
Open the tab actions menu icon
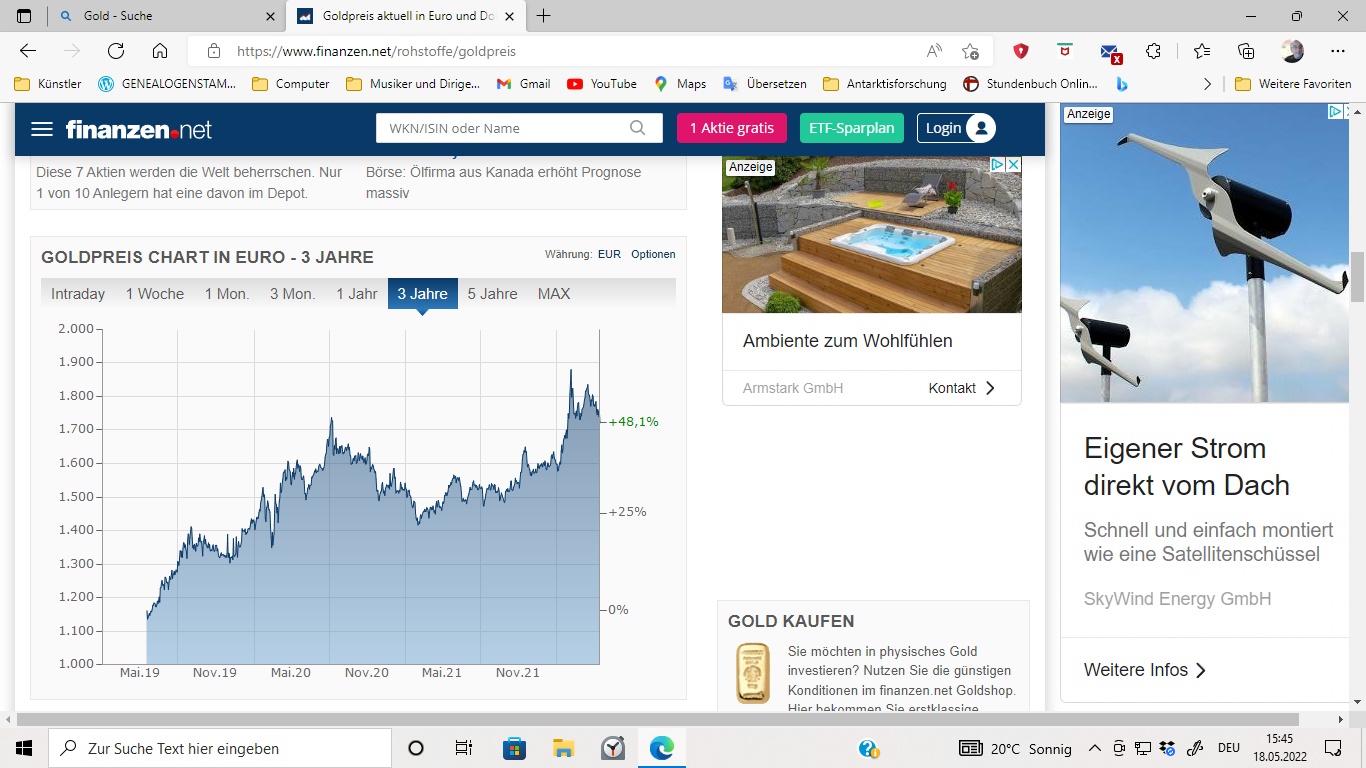pos(25,16)
